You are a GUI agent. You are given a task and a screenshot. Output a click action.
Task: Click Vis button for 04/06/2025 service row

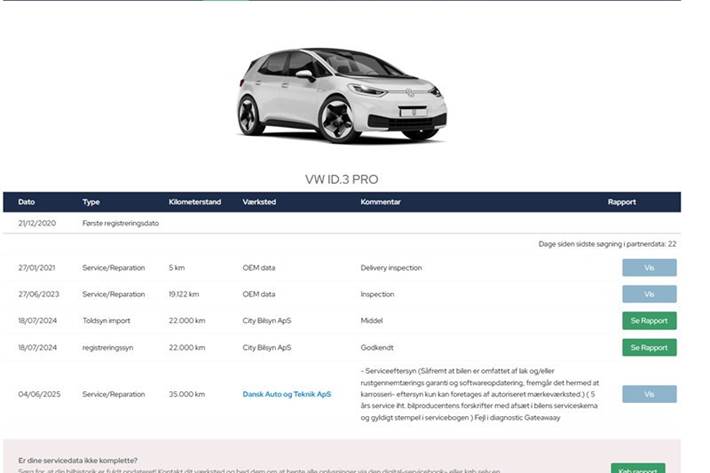point(649,394)
